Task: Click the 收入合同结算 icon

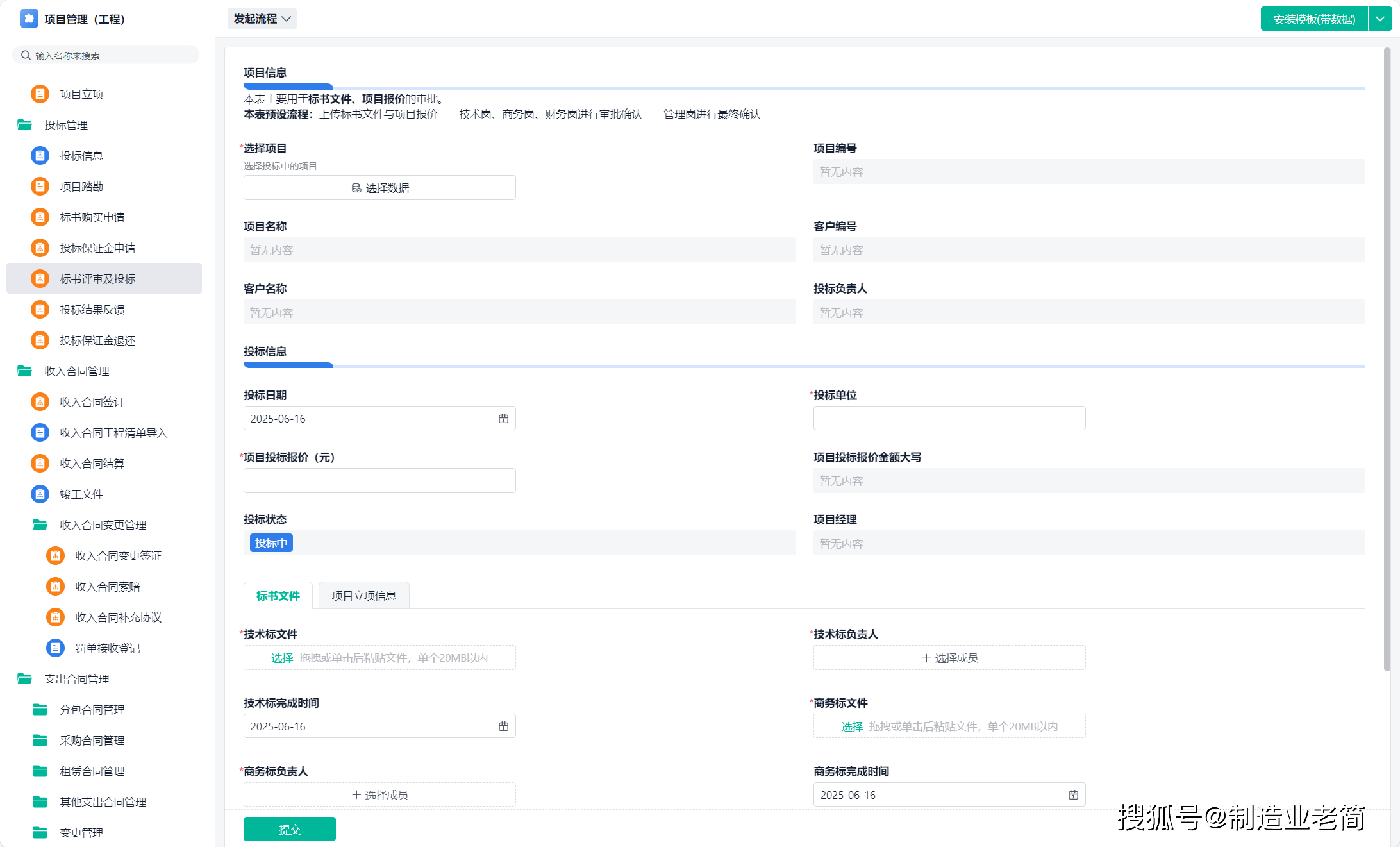Action: click(x=40, y=464)
